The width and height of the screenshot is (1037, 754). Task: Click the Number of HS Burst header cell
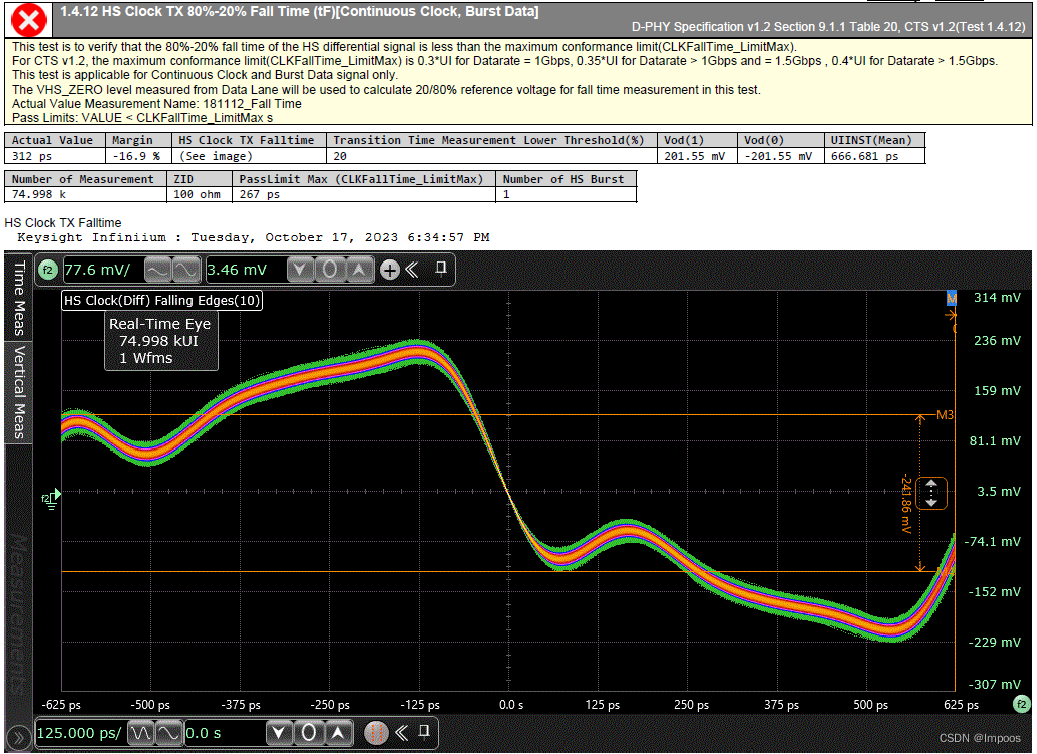[x=566, y=179]
